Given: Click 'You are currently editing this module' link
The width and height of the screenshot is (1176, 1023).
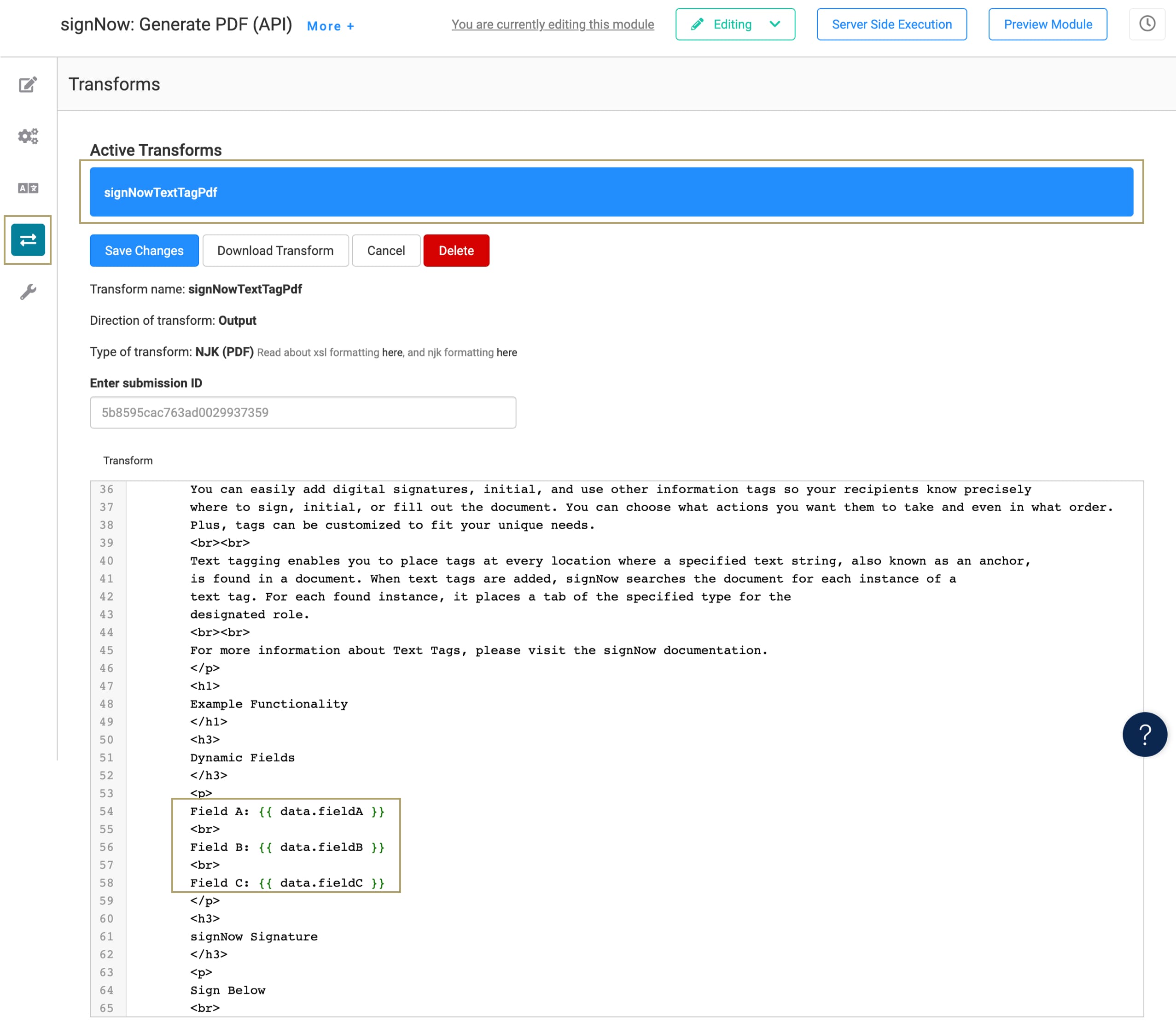Looking at the screenshot, I should pos(553,24).
